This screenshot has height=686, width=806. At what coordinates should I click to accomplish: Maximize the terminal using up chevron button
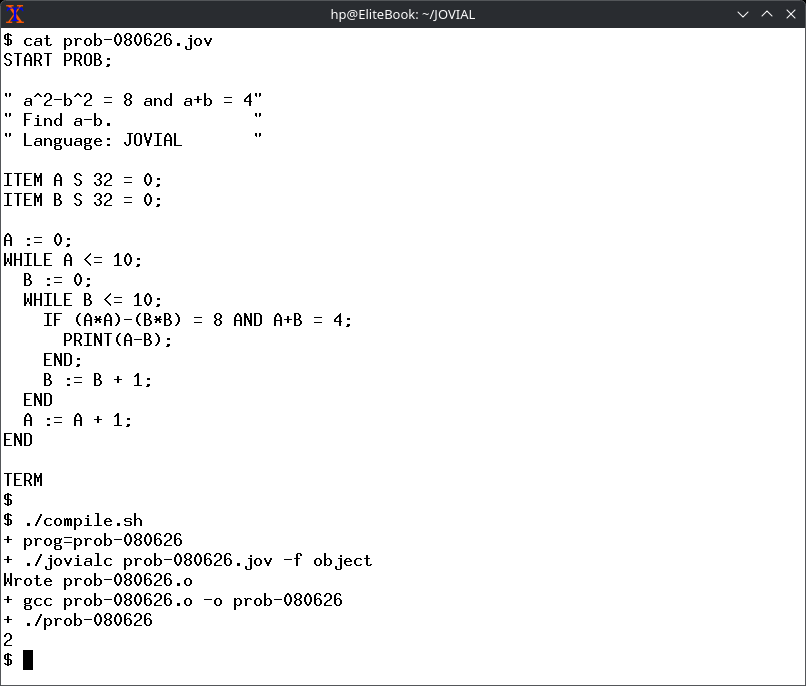[x=767, y=14]
